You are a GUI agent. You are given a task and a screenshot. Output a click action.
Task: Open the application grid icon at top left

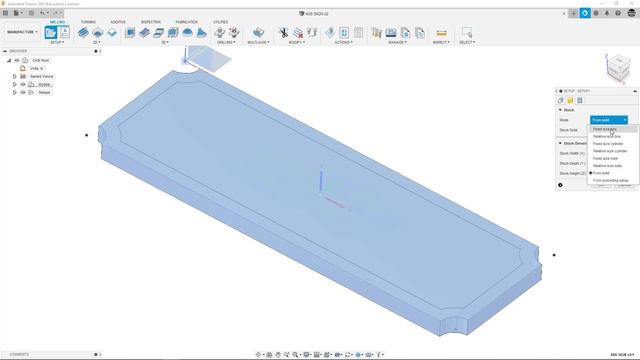tap(5, 13)
